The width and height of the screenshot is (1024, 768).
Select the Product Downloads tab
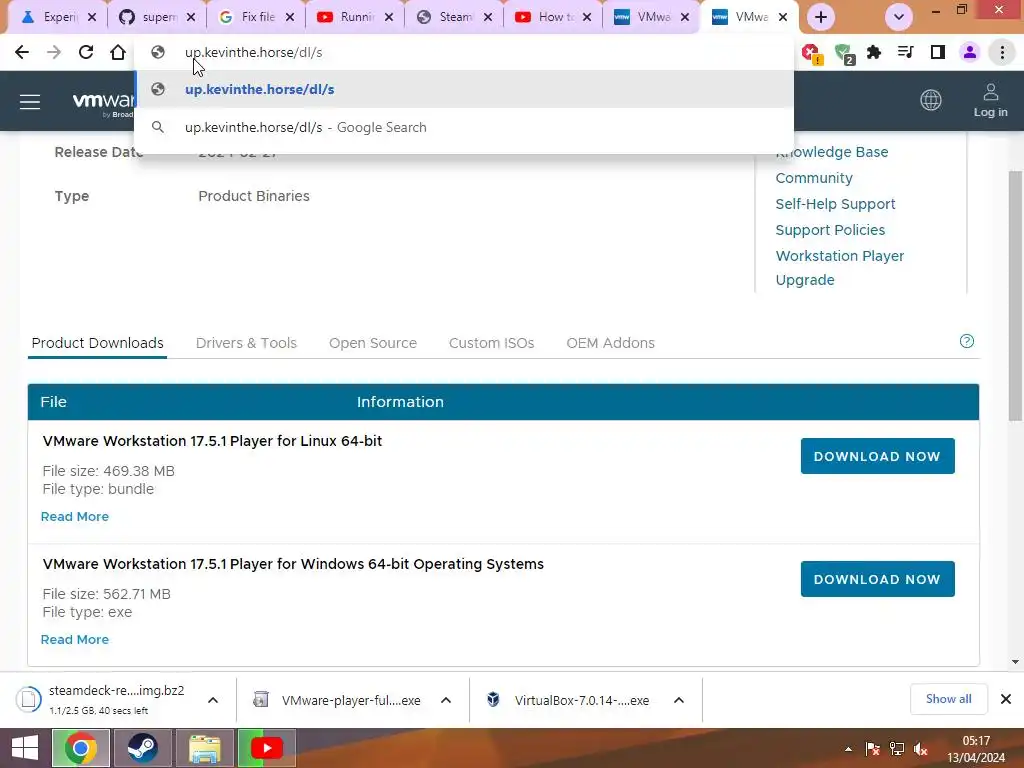[97, 343]
